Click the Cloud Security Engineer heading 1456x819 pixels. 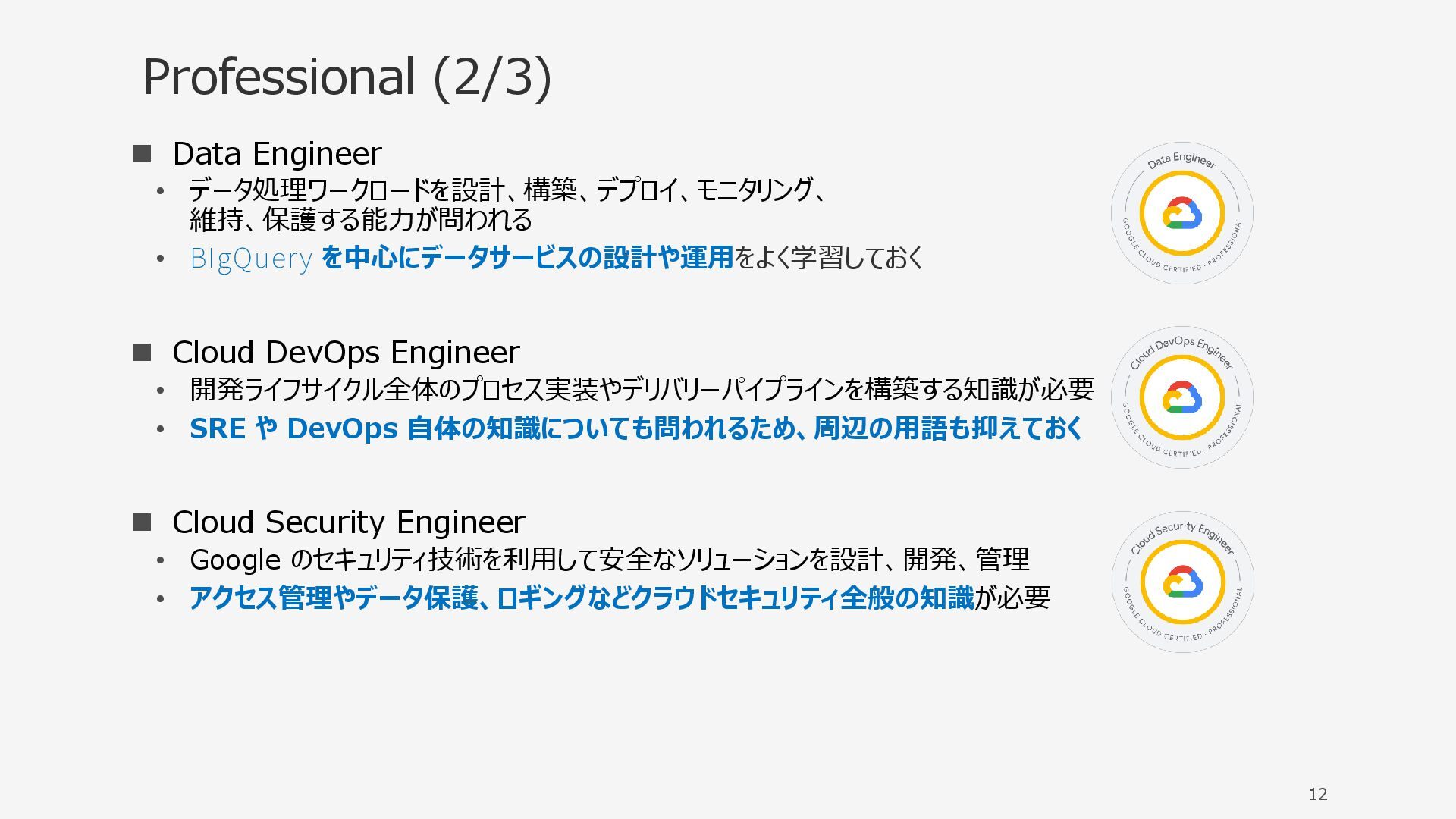348,522
